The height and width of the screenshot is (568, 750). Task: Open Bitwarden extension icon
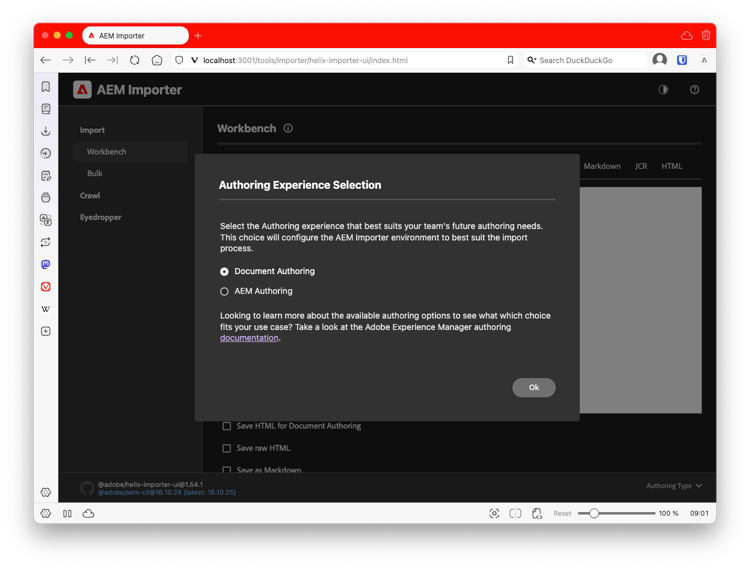682,60
